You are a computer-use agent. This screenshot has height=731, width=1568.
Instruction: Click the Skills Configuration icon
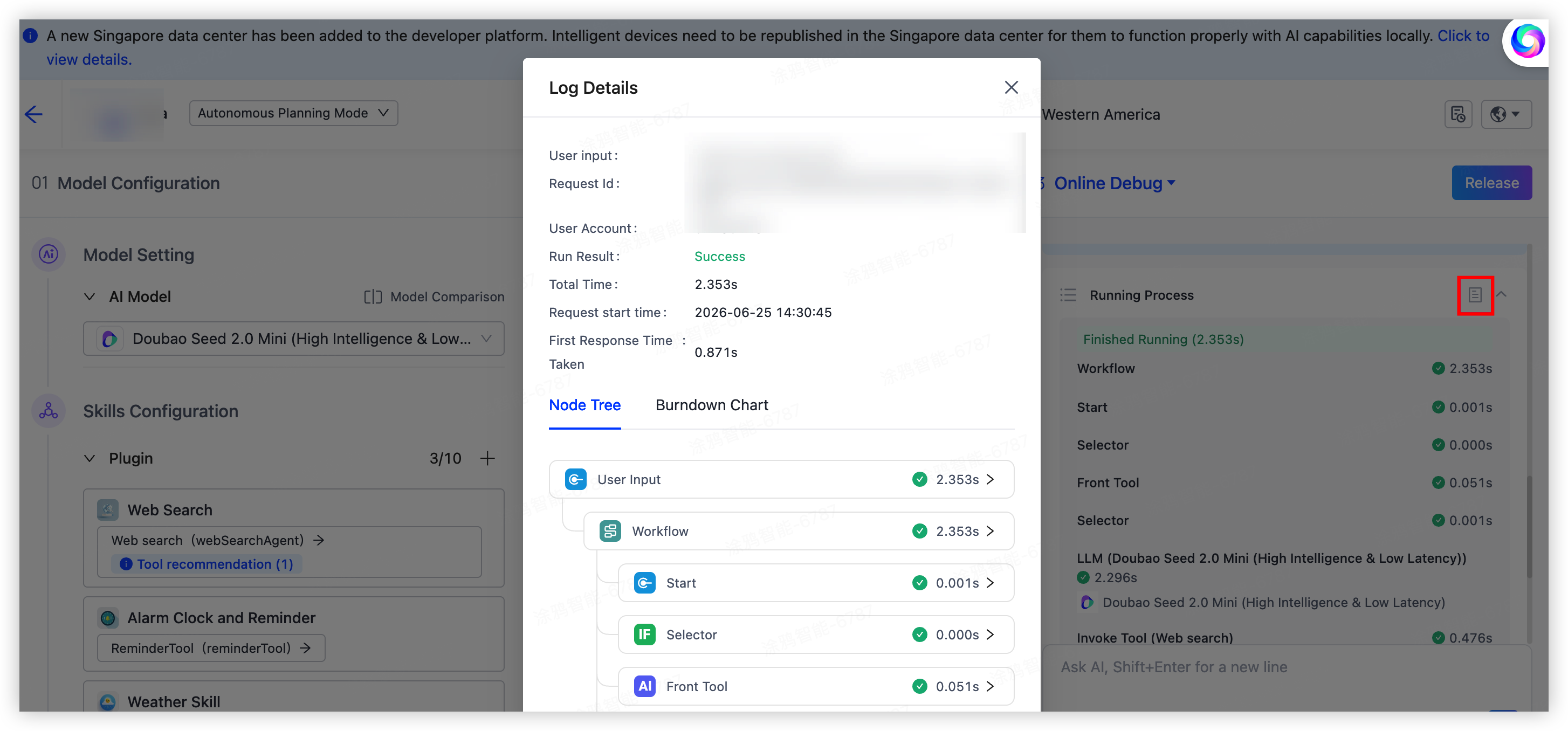point(48,411)
